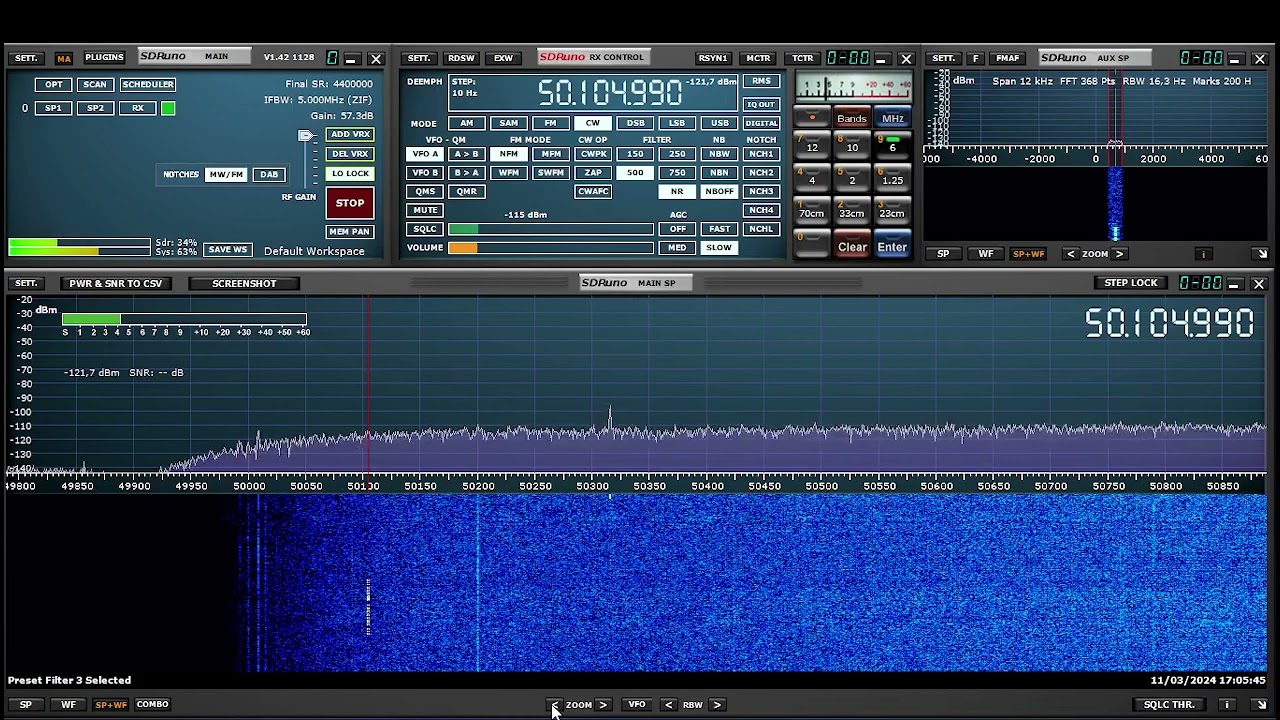1280x720 pixels.
Task: Click the RF GAIN slider handle
Action: pos(306,135)
